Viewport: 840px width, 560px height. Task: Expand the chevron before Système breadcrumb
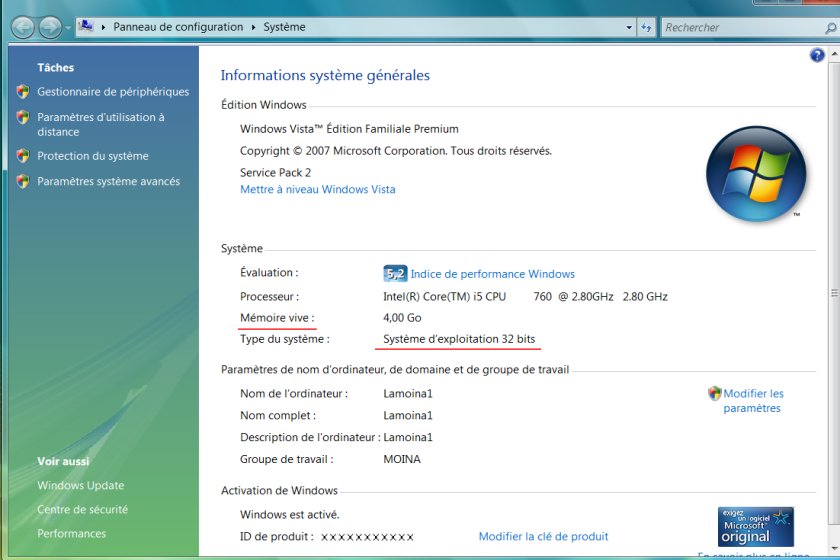pyautogui.click(x=253, y=27)
